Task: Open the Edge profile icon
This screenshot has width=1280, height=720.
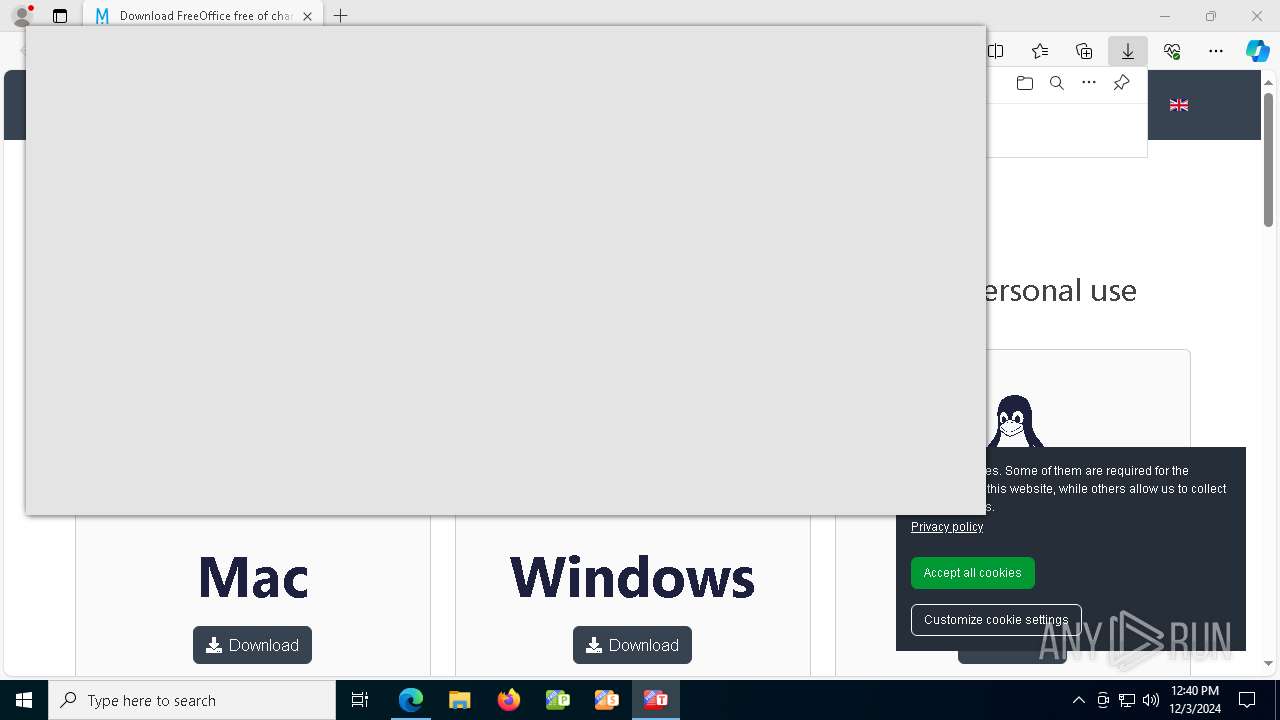Action: click(22, 16)
